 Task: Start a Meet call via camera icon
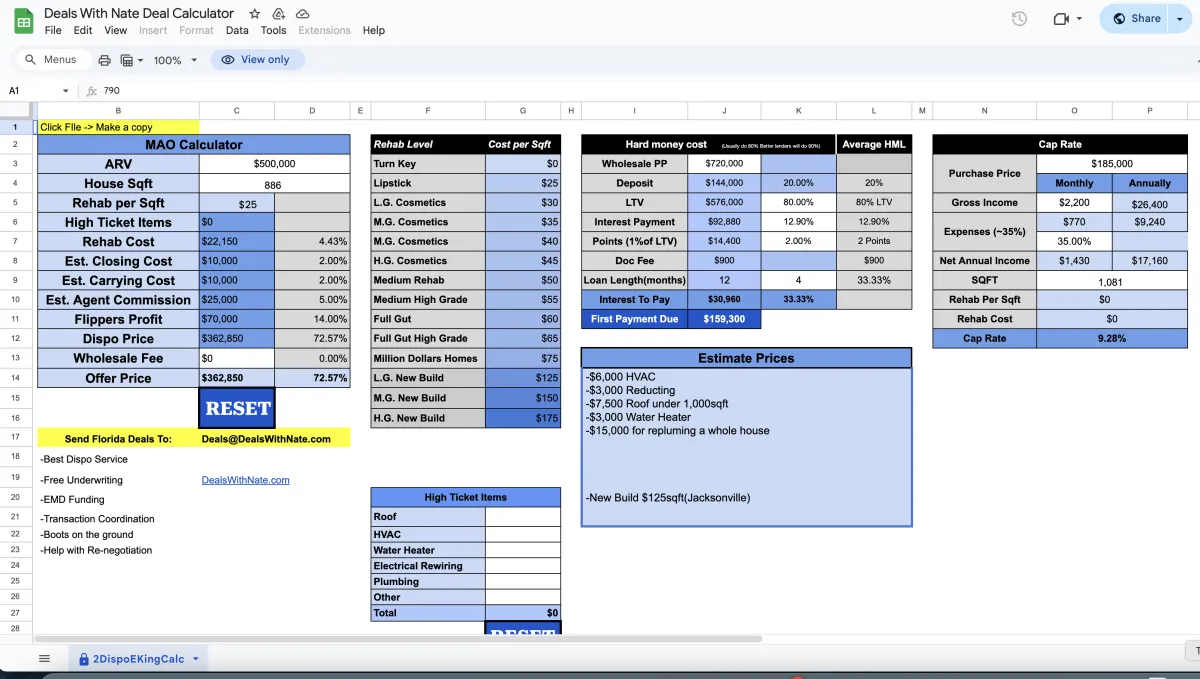[1061, 18]
